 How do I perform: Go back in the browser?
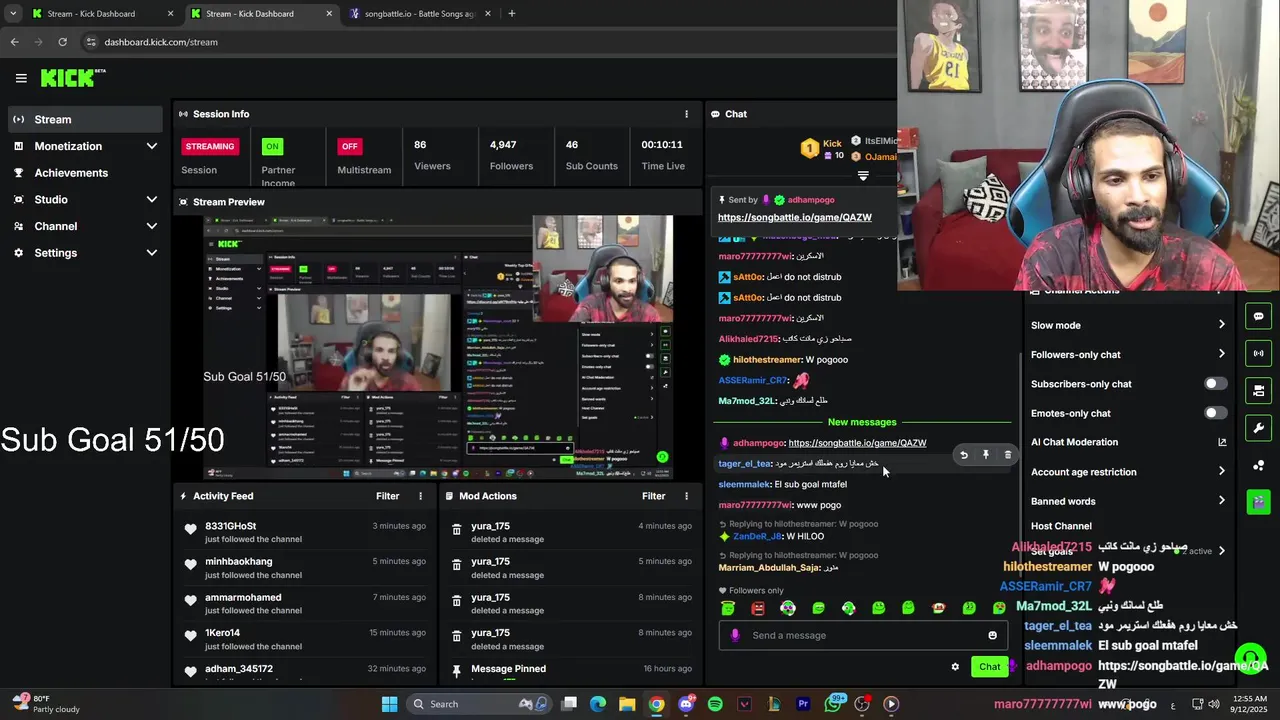coord(14,42)
